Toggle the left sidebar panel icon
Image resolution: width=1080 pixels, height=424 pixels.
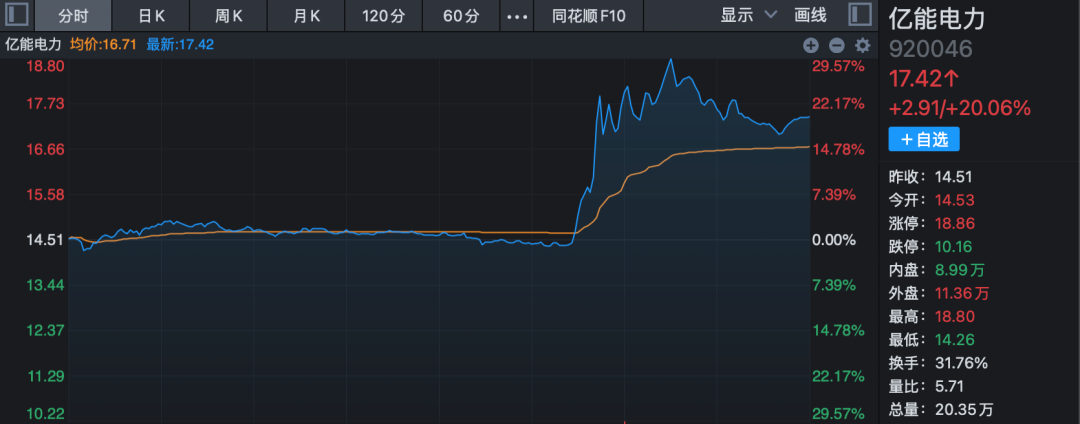tap(17, 15)
